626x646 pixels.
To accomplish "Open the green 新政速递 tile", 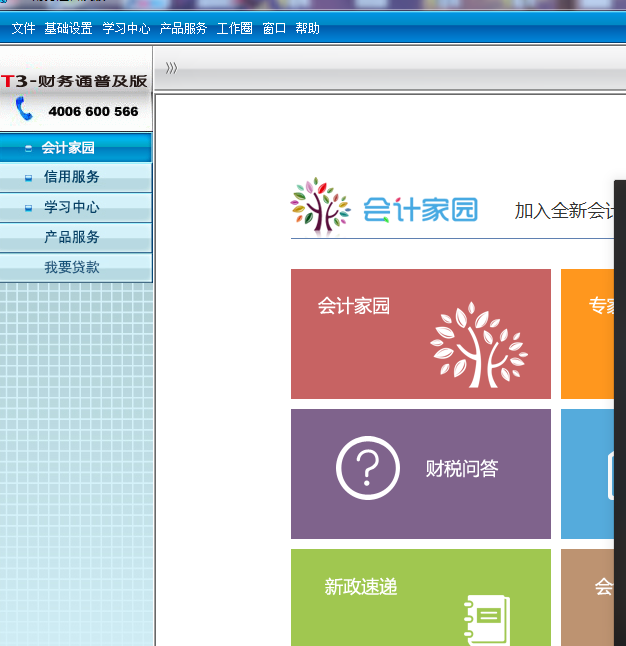I will pos(421,597).
